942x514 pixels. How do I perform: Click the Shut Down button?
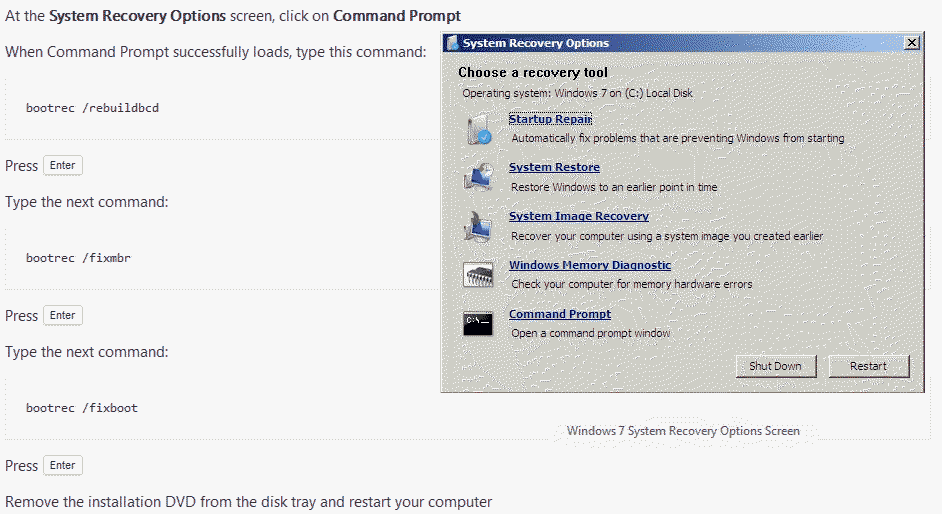776,366
